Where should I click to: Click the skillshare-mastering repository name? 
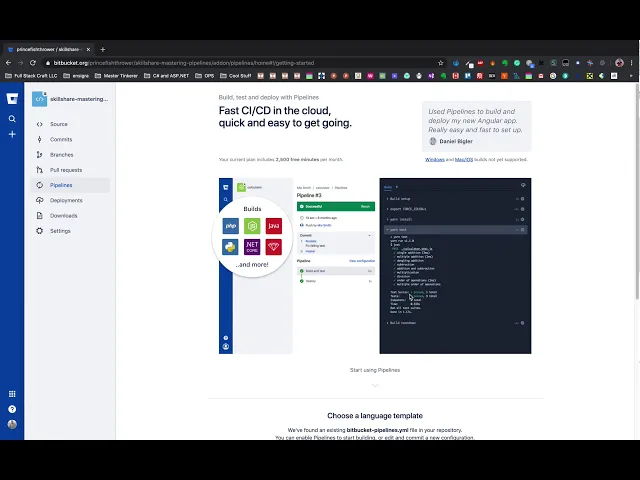pyautogui.click(x=79, y=99)
